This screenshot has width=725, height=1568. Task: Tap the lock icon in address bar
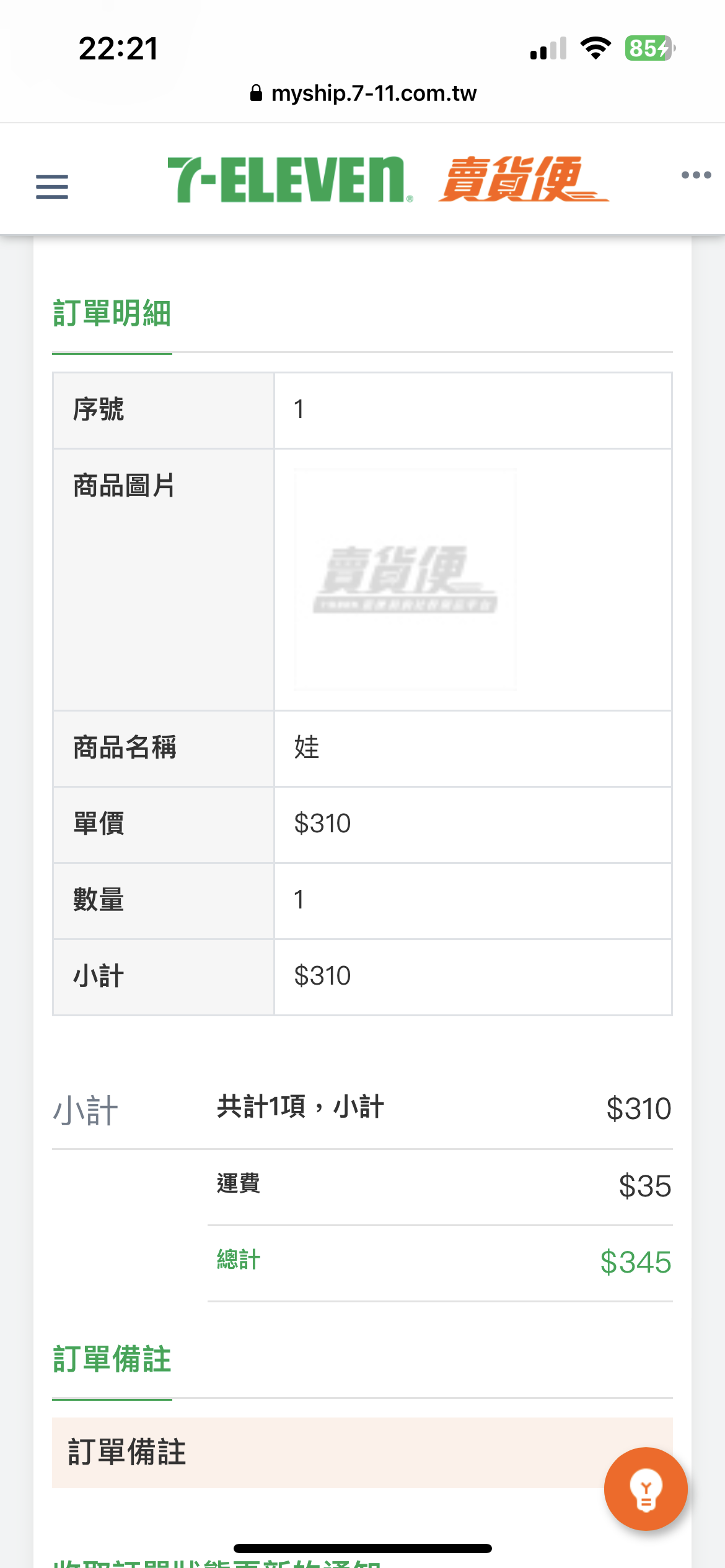point(256,93)
